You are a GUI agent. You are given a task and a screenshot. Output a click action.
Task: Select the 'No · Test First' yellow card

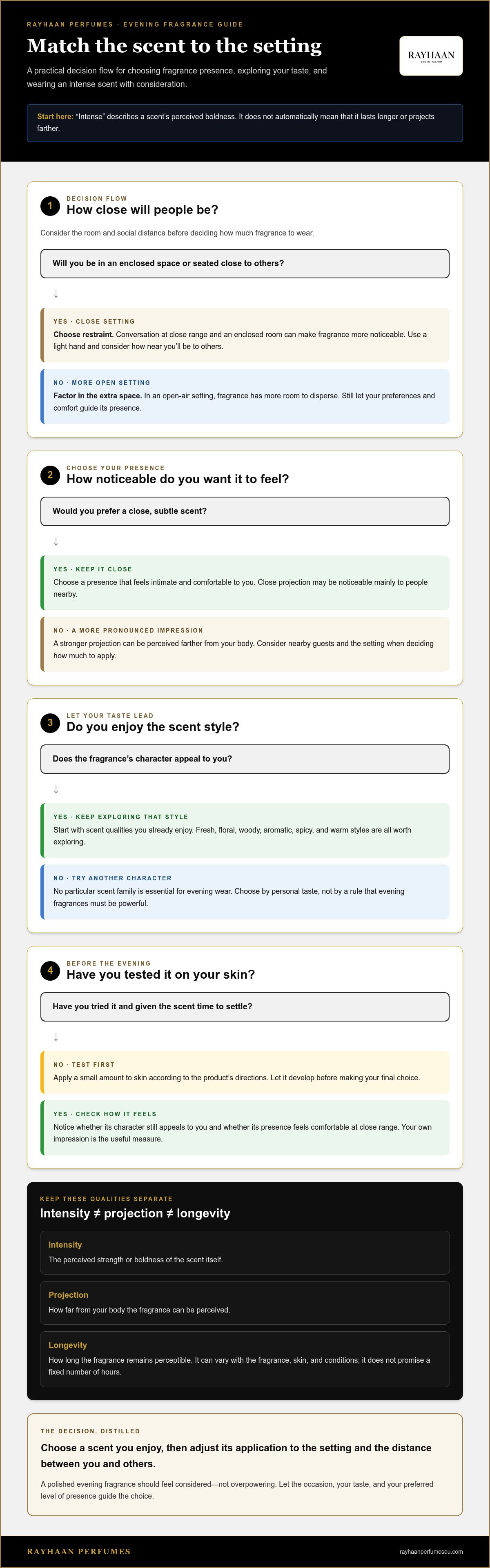click(x=245, y=1072)
